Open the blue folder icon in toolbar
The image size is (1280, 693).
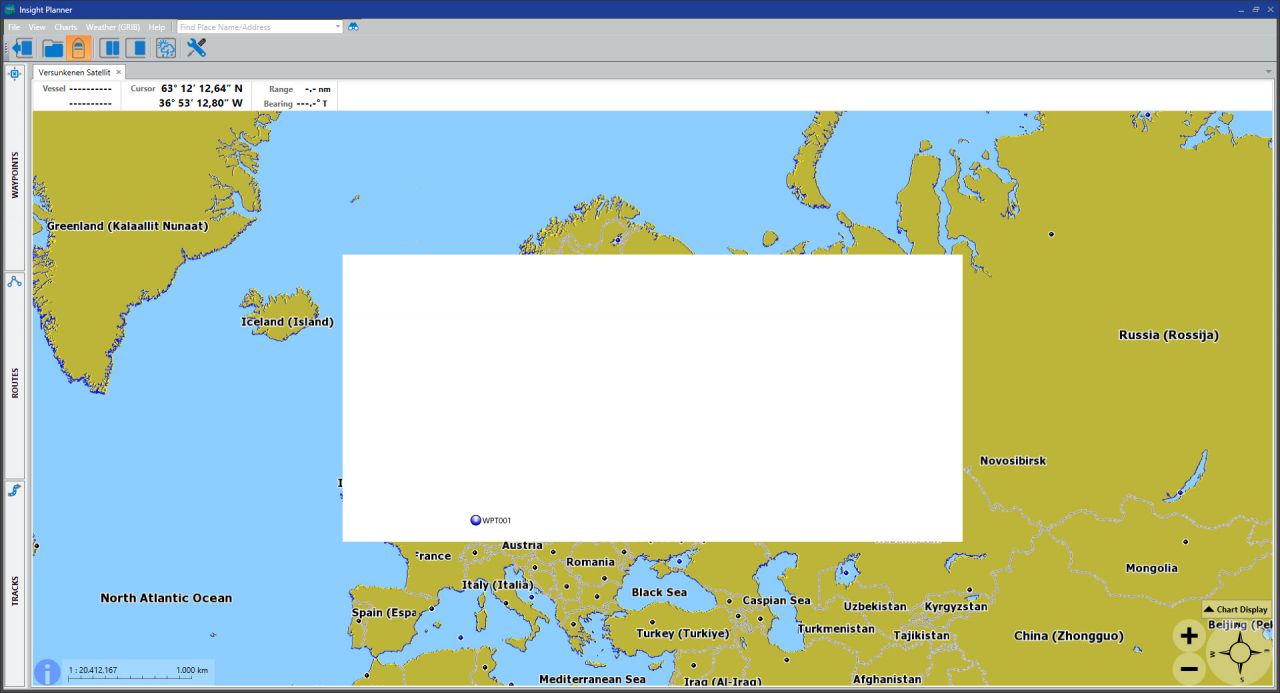tap(52, 48)
